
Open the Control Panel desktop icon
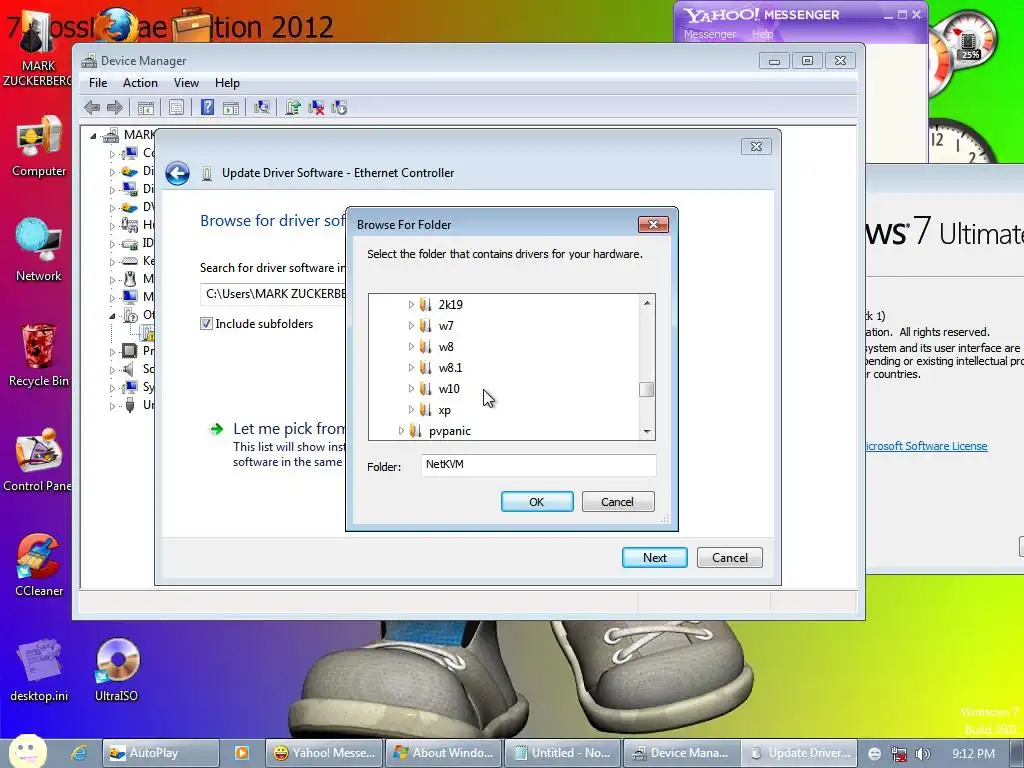tap(39, 460)
